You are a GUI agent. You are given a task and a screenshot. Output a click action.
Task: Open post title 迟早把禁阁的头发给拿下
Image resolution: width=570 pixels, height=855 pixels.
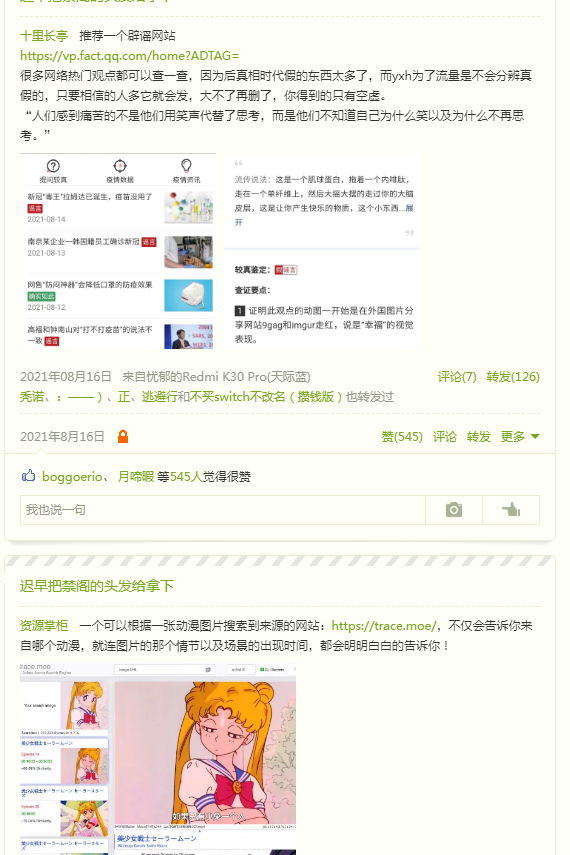(x=97, y=586)
